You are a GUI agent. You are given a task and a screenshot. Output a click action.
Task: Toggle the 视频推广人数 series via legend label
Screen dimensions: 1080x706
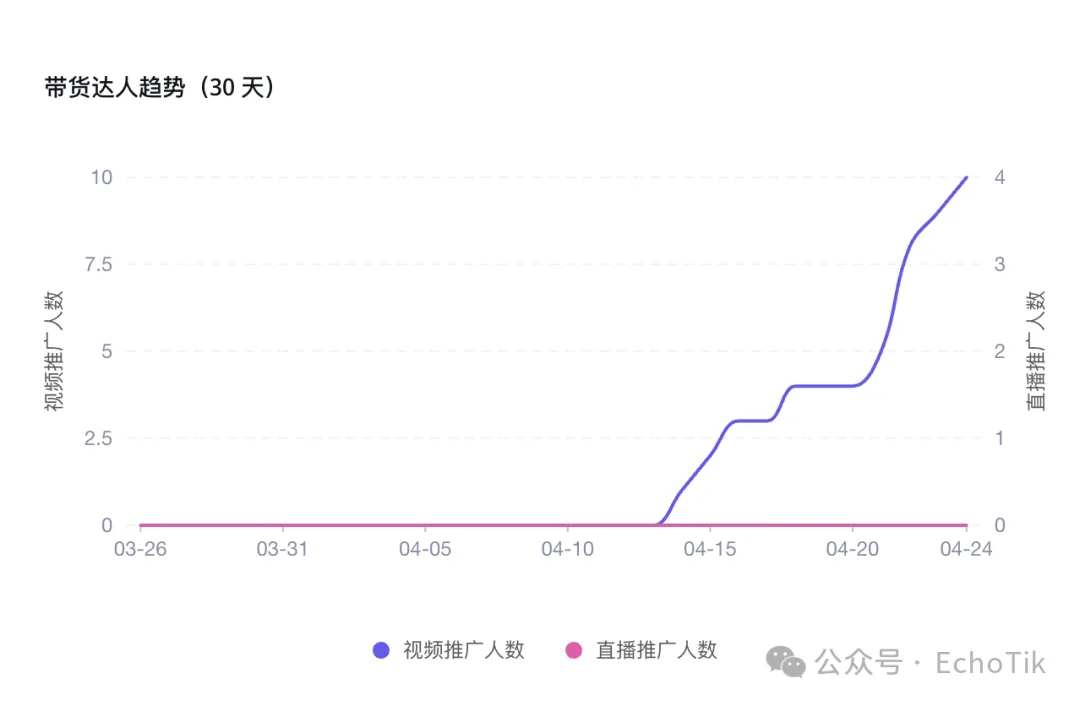(x=463, y=650)
